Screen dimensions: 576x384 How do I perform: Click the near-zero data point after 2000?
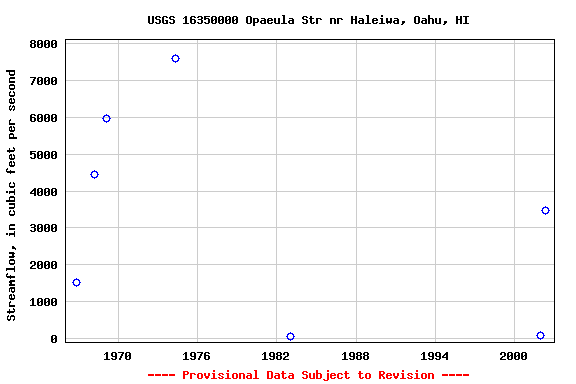click(540, 335)
